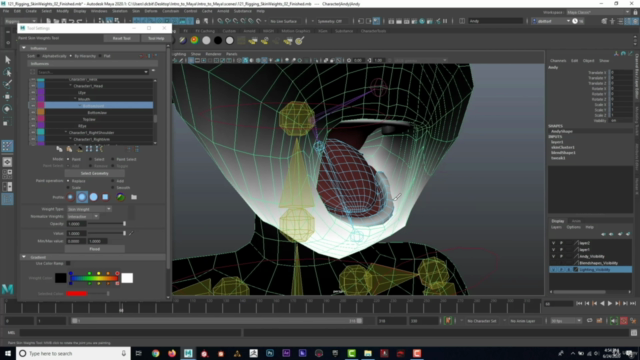Click the Tool Help button
The image size is (640, 360).
coord(156,38)
